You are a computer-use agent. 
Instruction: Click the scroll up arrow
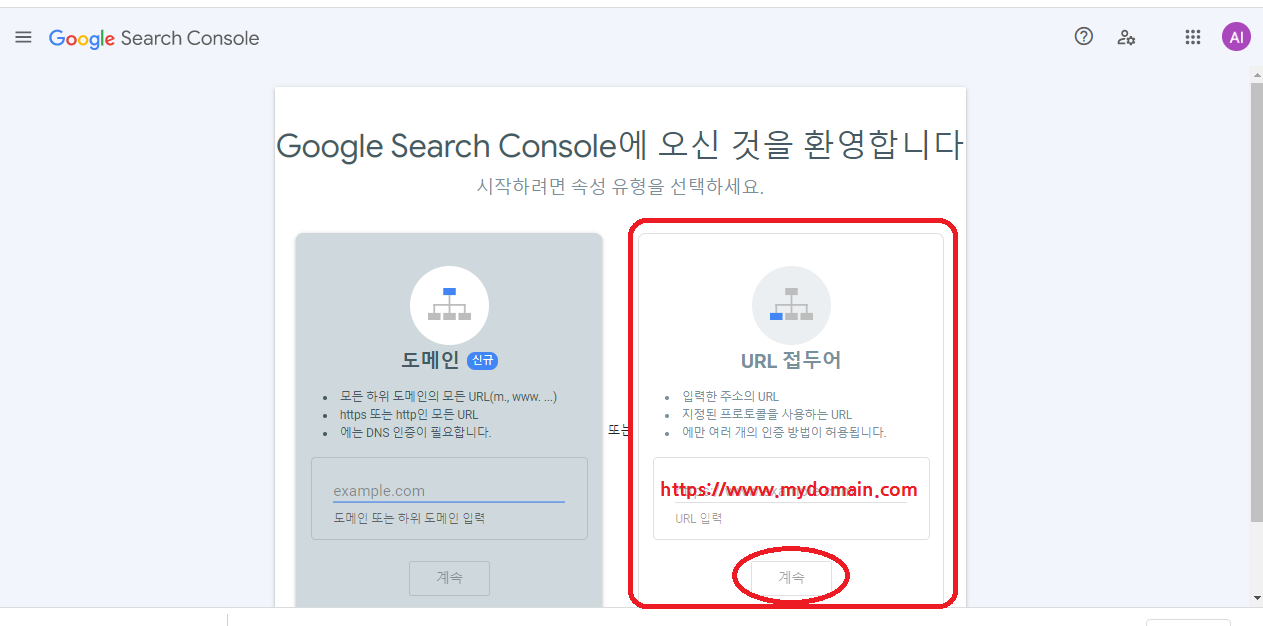1257,75
